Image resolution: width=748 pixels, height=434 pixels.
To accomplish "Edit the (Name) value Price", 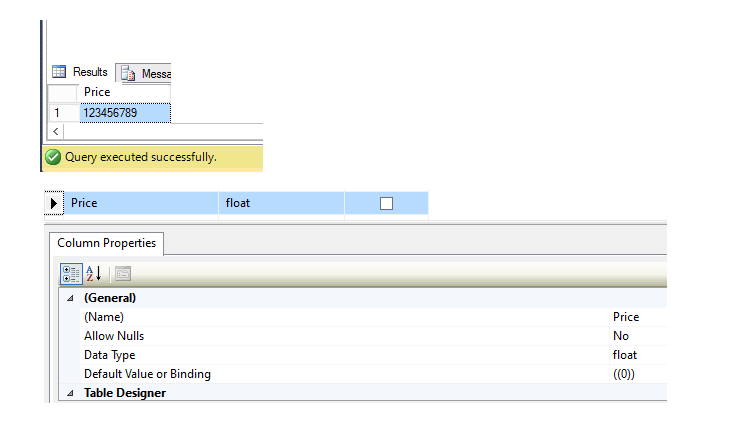I will pos(638,317).
